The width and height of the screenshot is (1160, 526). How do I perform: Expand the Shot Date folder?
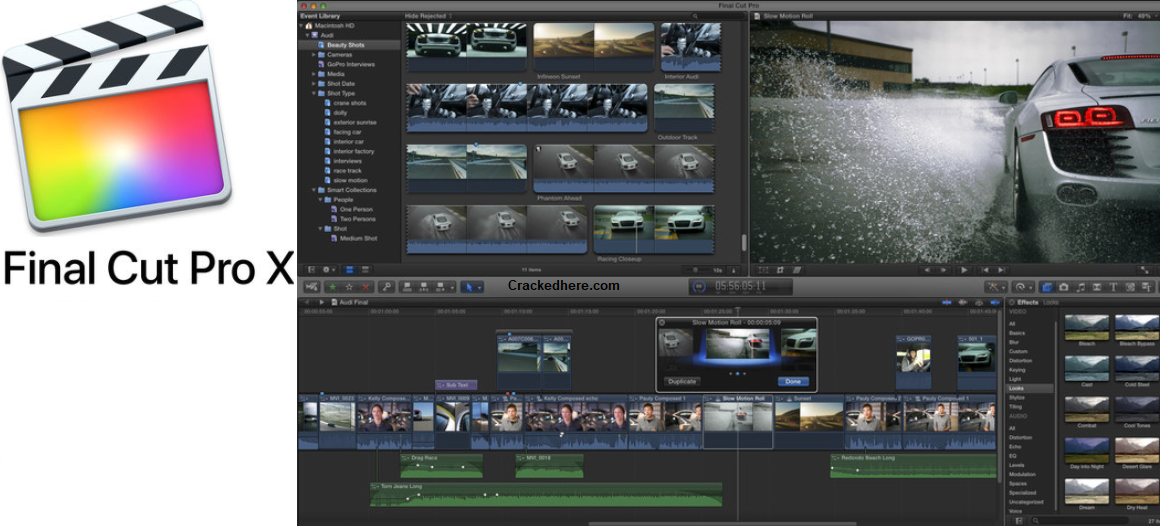tap(314, 84)
